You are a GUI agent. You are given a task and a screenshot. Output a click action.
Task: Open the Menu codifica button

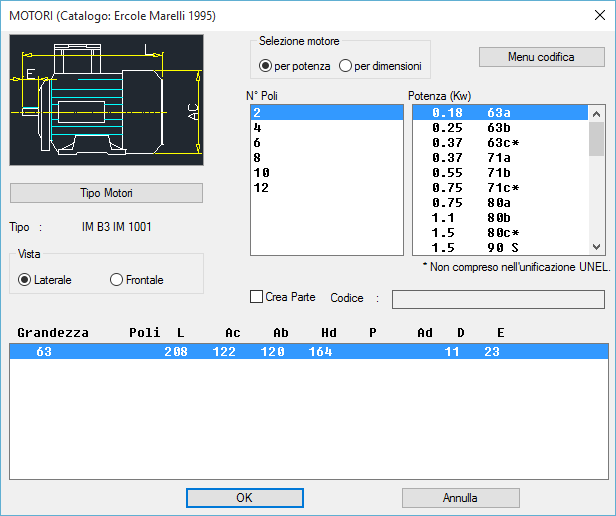541,57
